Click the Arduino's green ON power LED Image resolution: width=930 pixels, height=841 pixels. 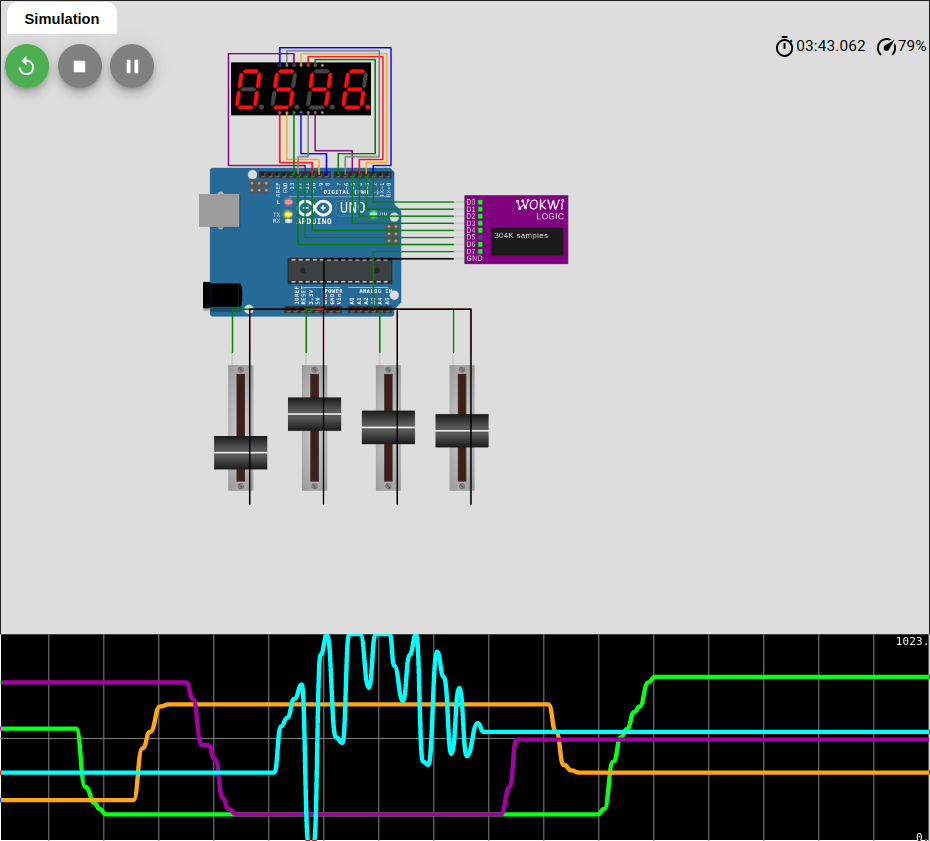pos(373,214)
